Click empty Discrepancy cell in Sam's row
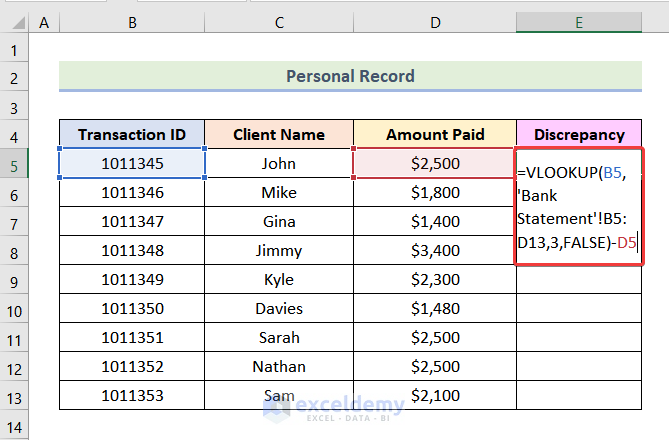This screenshot has height=440, width=669. pos(579,396)
